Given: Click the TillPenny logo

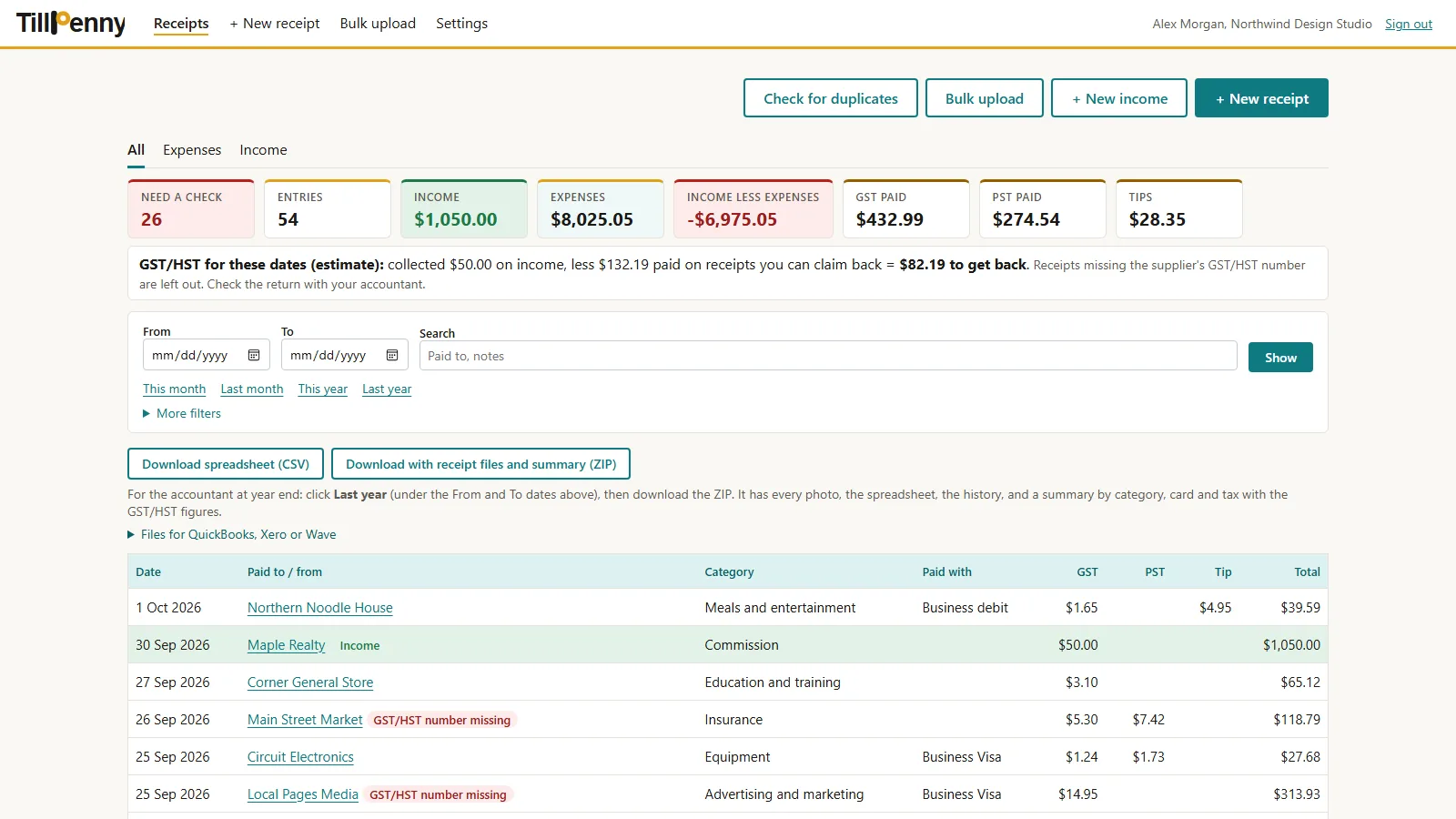Looking at the screenshot, I should click(x=71, y=23).
